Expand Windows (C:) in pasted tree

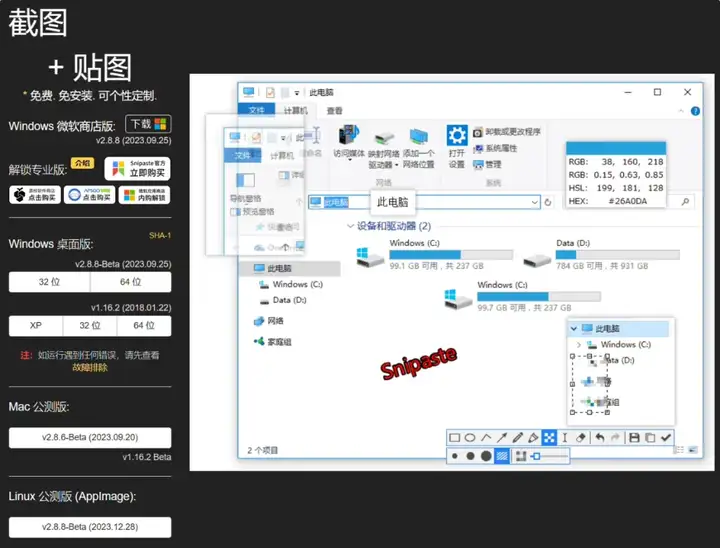pyautogui.click(x=579, y=345)
